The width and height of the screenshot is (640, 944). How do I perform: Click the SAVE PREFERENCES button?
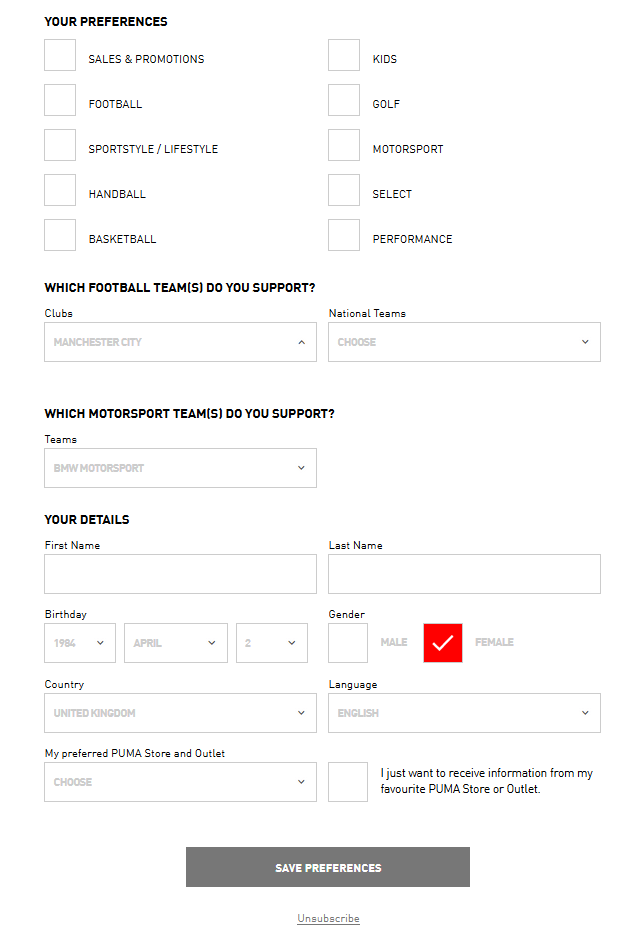click(327, 867)
